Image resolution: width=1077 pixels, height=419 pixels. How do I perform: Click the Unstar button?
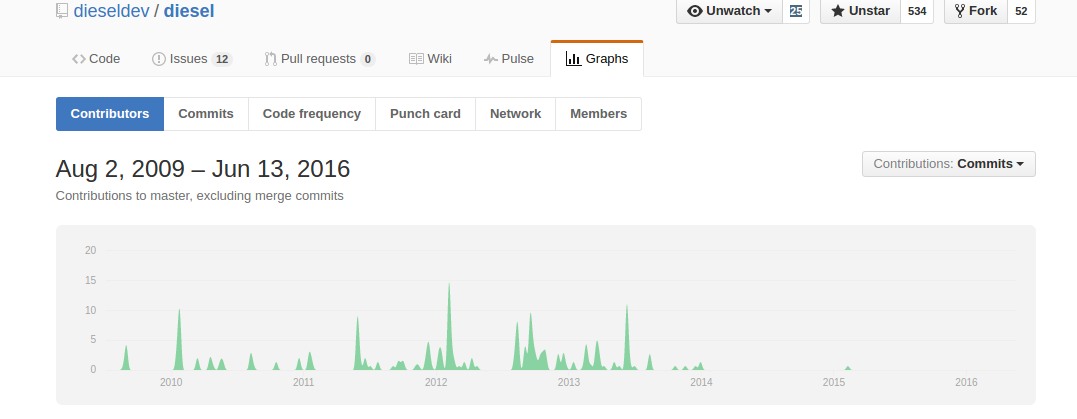pos(861,11)
